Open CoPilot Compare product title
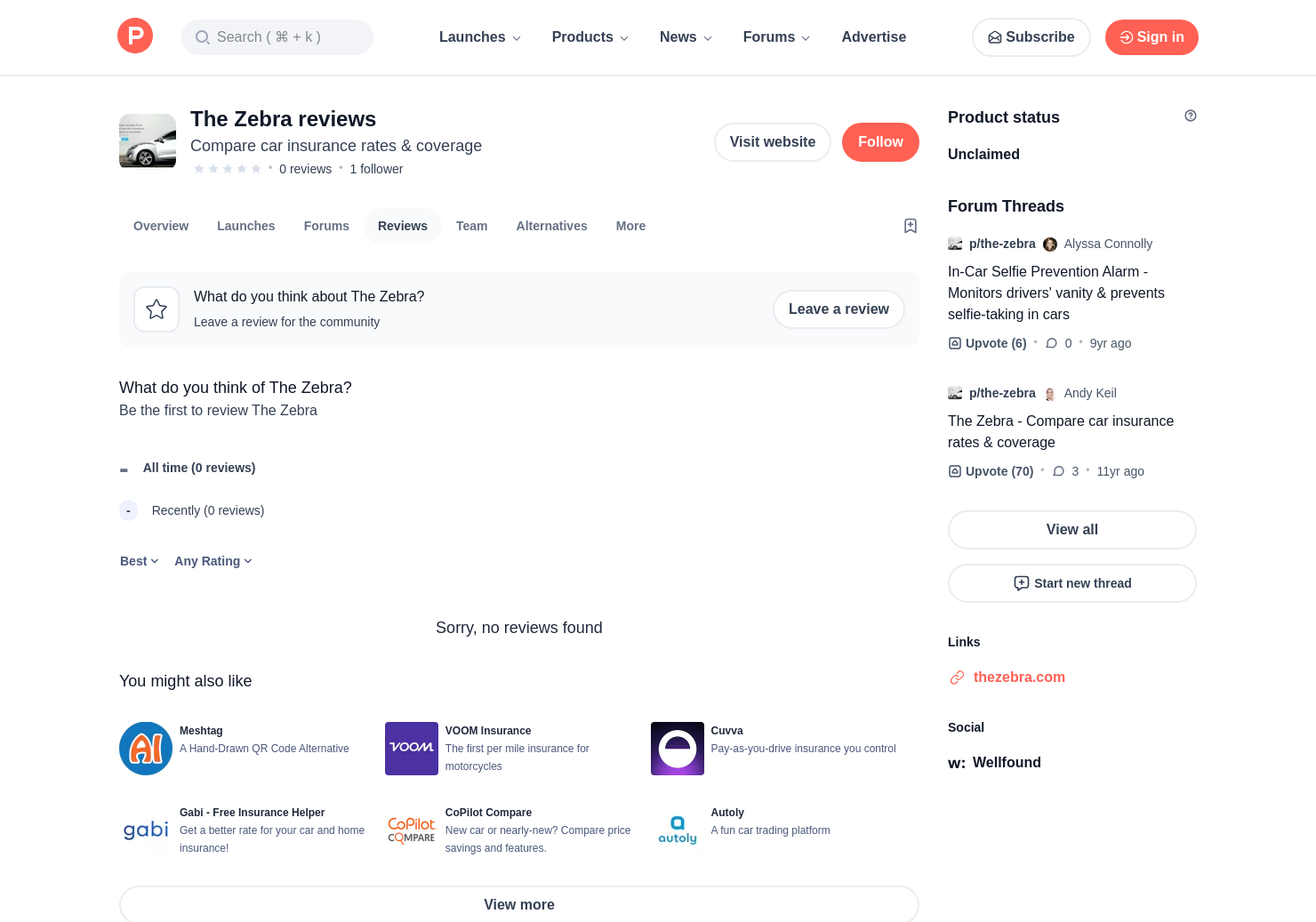Viewport: 1316px width, 922px height. coord(488,813)
